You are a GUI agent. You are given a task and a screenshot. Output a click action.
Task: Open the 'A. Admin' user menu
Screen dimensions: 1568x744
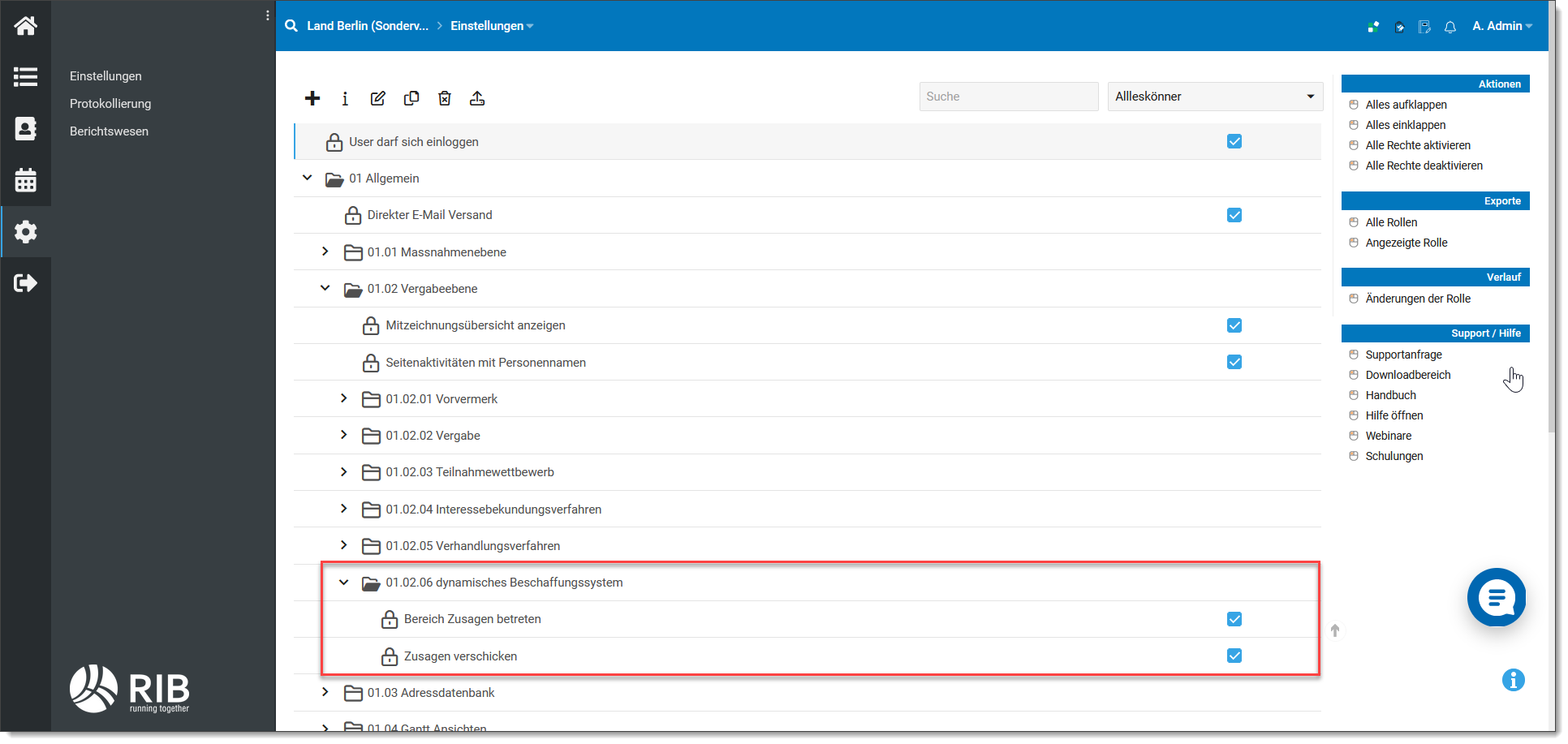coord(1502,26)
